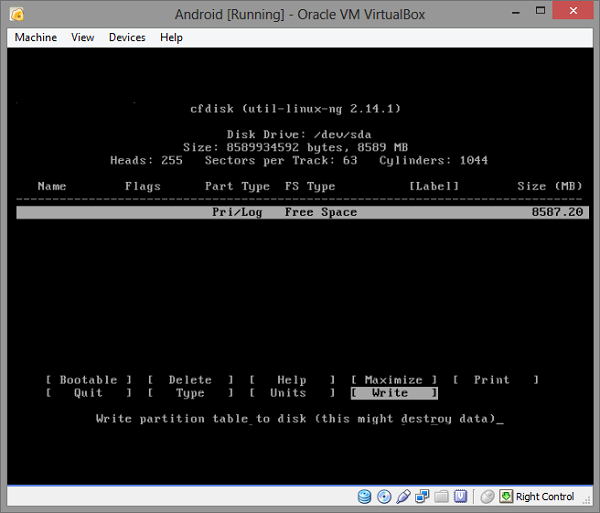Open the View menu
The image size is (600, 513).
(x=82, y=37)
